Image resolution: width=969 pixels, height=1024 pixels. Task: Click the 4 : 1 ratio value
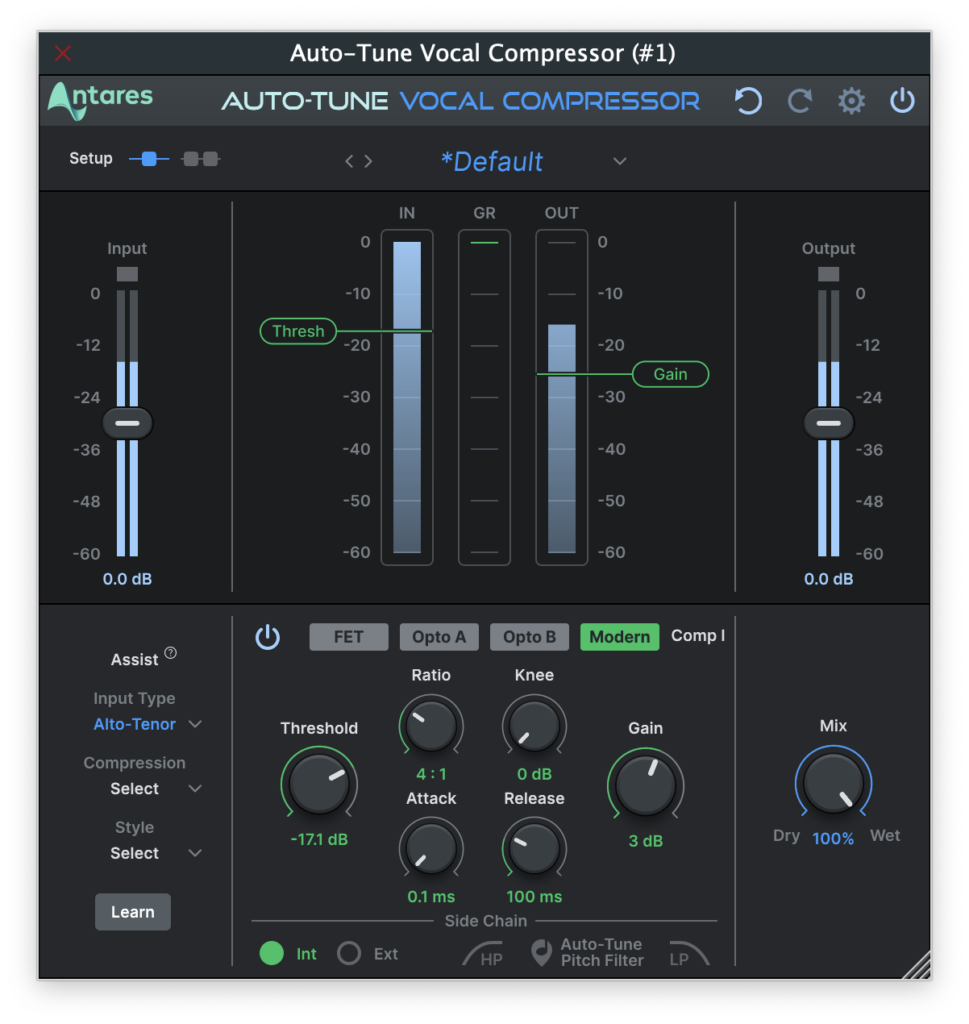coord(431,775)
